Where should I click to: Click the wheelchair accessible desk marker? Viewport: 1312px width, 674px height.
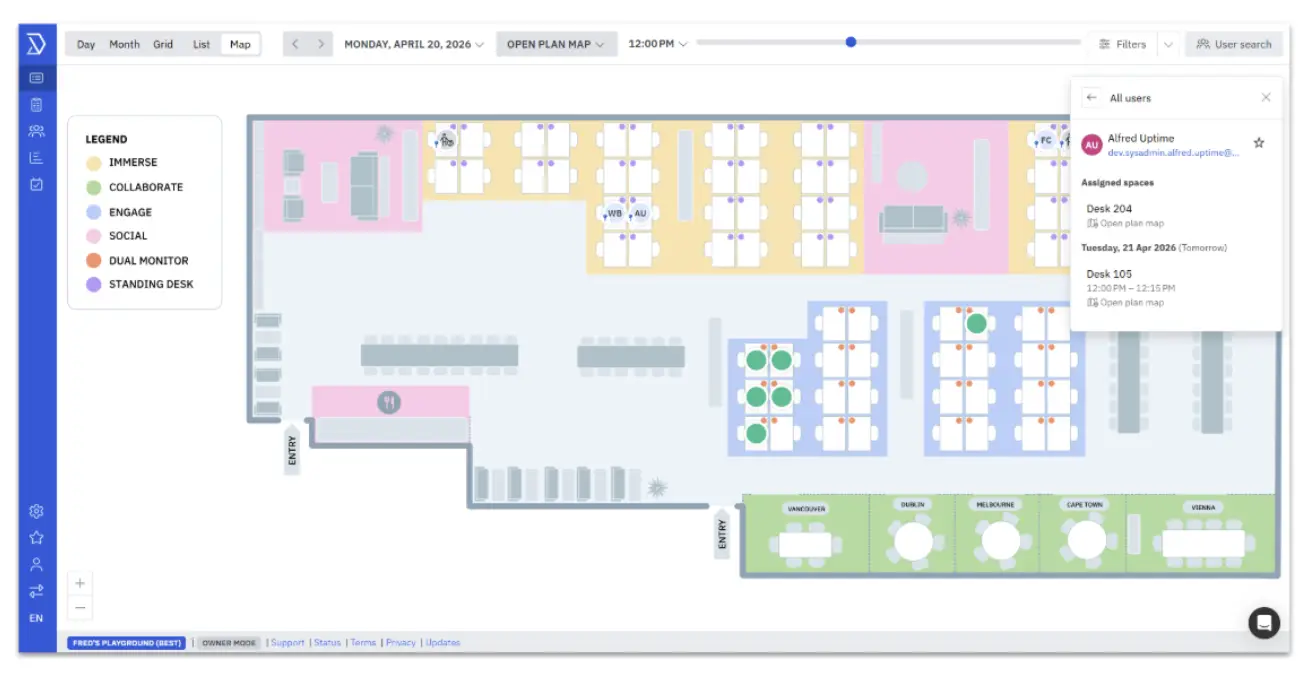click(x=446, y=141)
